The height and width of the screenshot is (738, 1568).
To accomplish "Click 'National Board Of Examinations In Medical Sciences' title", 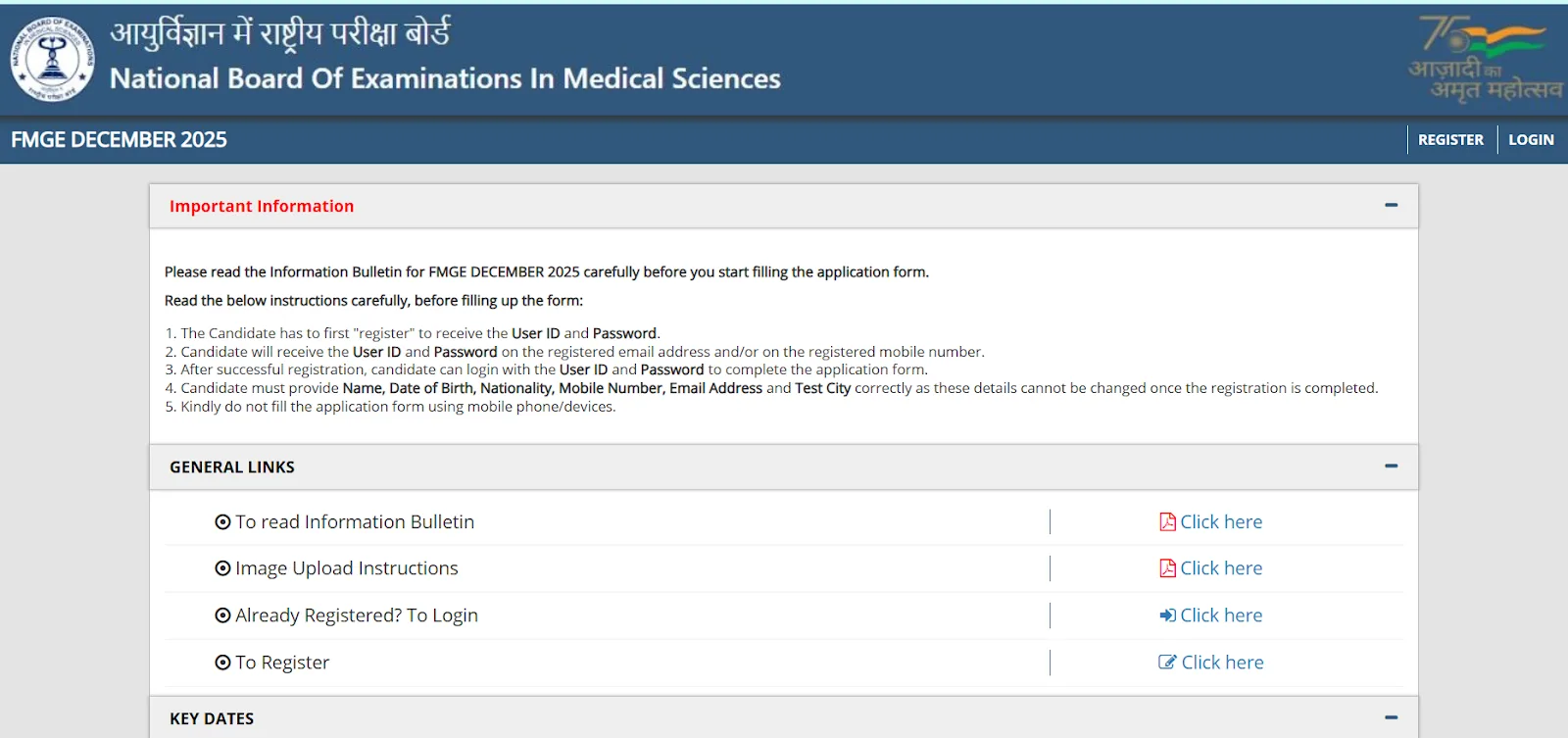I will click(x=445, y=78).
